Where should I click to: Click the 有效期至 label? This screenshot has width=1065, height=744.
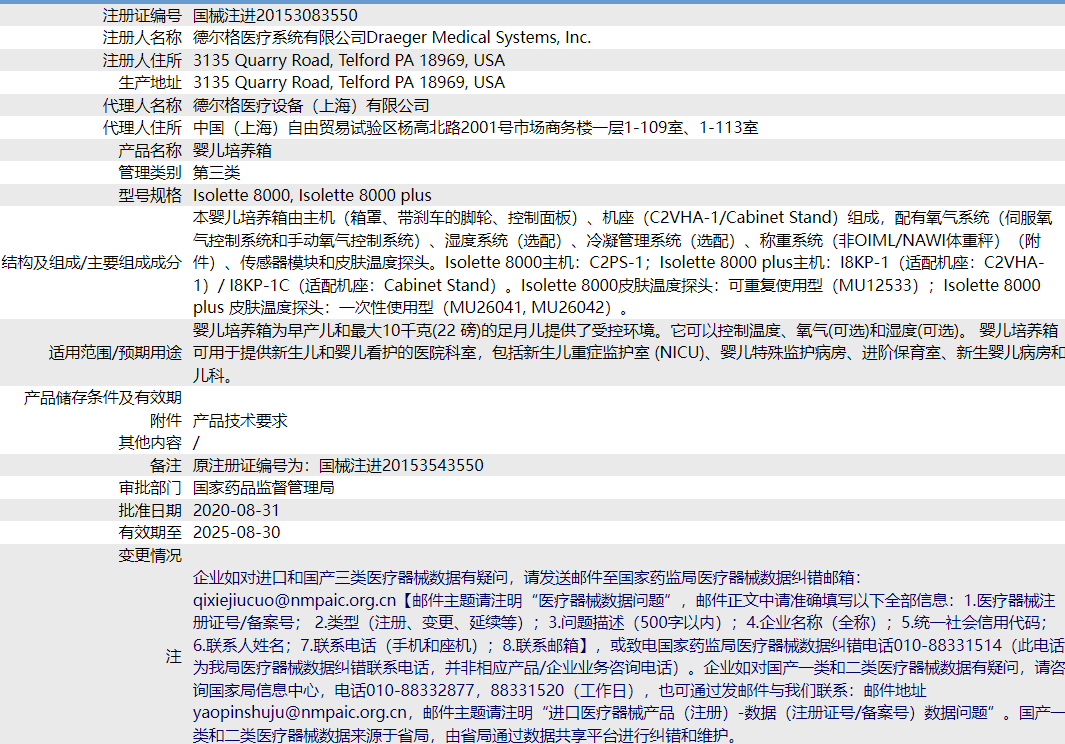tap(150, 533)
